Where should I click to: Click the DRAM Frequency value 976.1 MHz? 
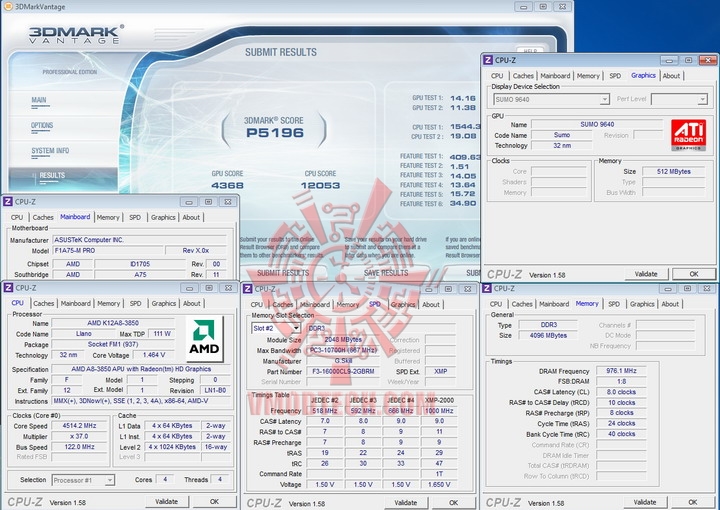pyautogui.click(x=621, y=370)
